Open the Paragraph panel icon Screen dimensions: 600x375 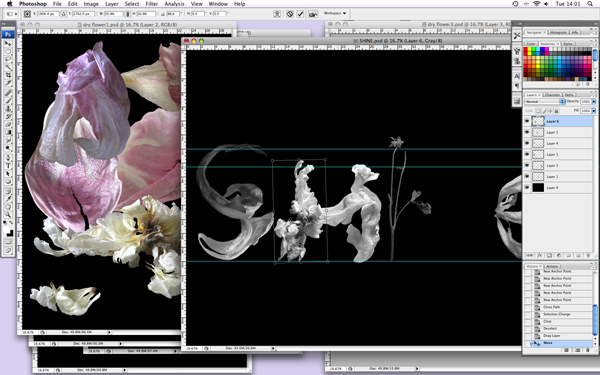[x=517, y=85]
